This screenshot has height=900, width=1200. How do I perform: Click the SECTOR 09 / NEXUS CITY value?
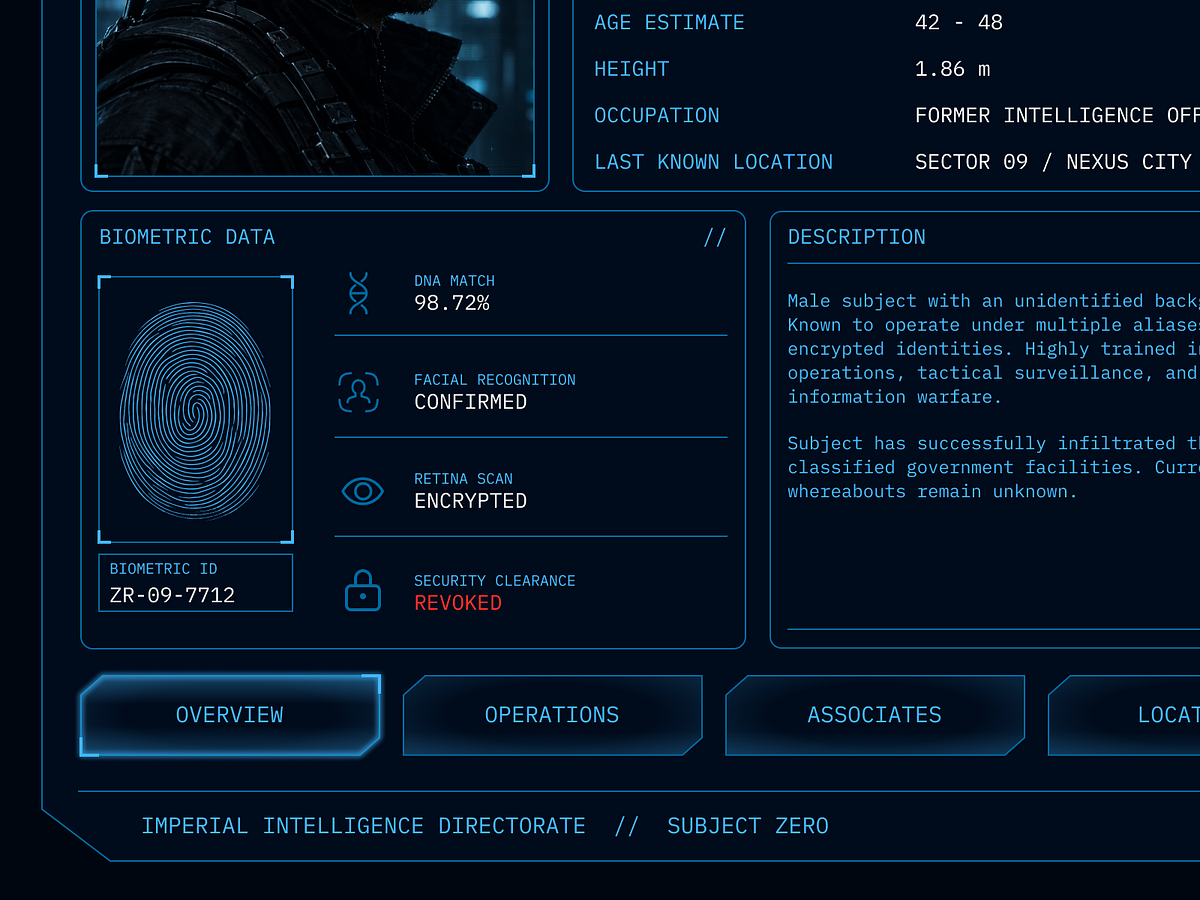click(x=1054, y=162)
